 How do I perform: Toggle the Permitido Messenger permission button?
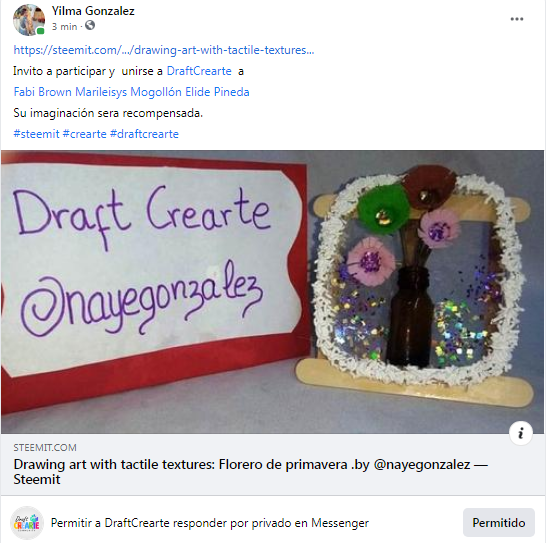tap(498, 522)
